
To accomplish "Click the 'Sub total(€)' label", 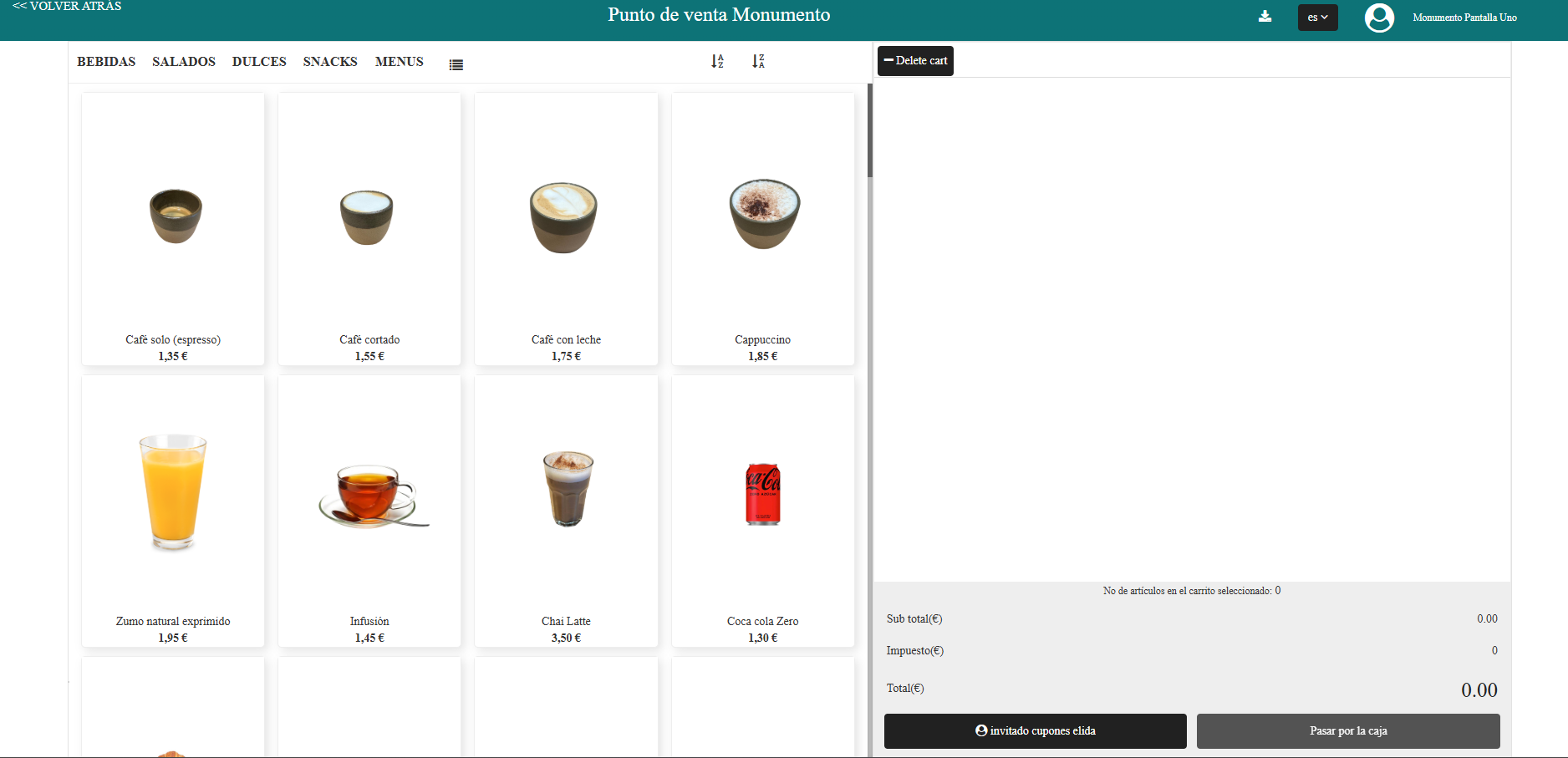I will click(914, 619).
